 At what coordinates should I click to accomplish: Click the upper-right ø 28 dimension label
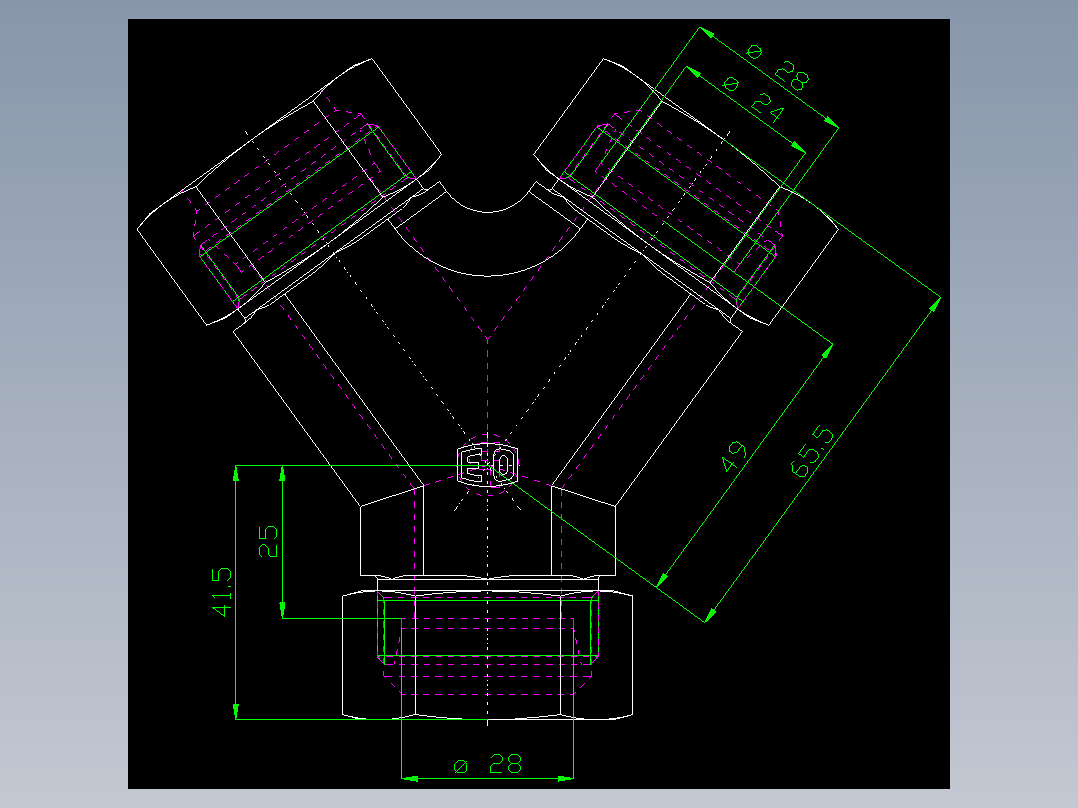(778, 68)
